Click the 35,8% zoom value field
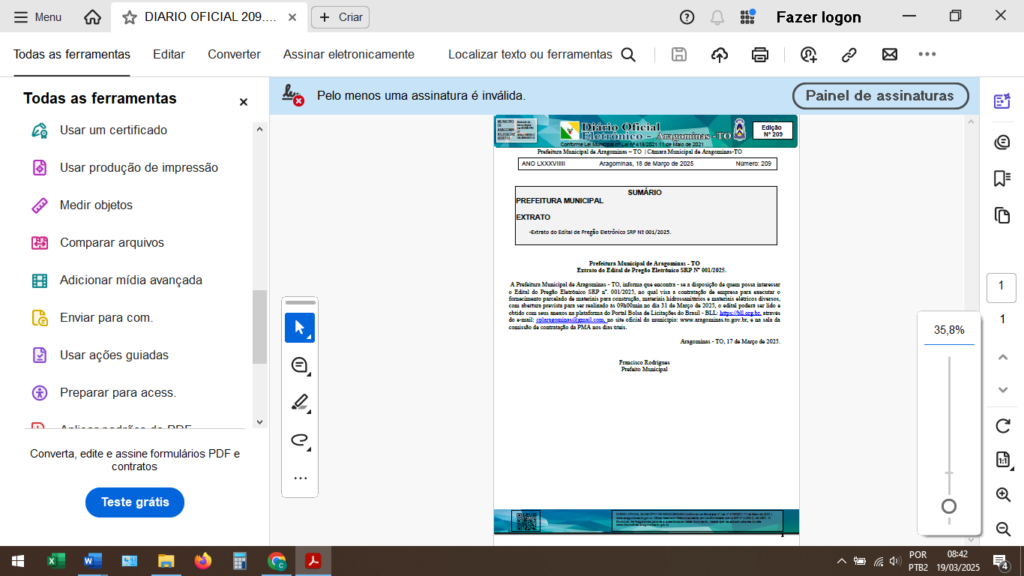Viewport: 1024px width, 576px height. tap(949, 330)
